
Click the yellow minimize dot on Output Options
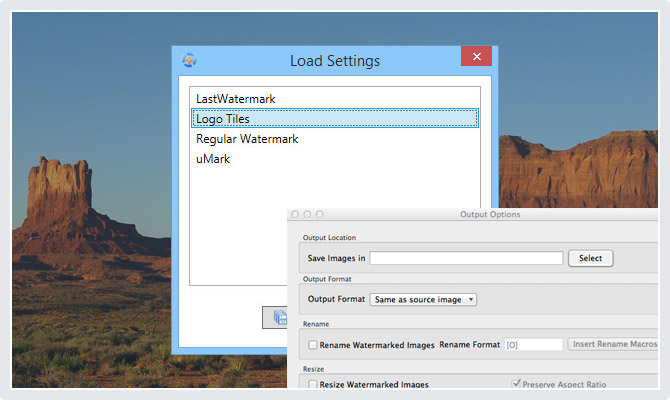tap(307, 214)
